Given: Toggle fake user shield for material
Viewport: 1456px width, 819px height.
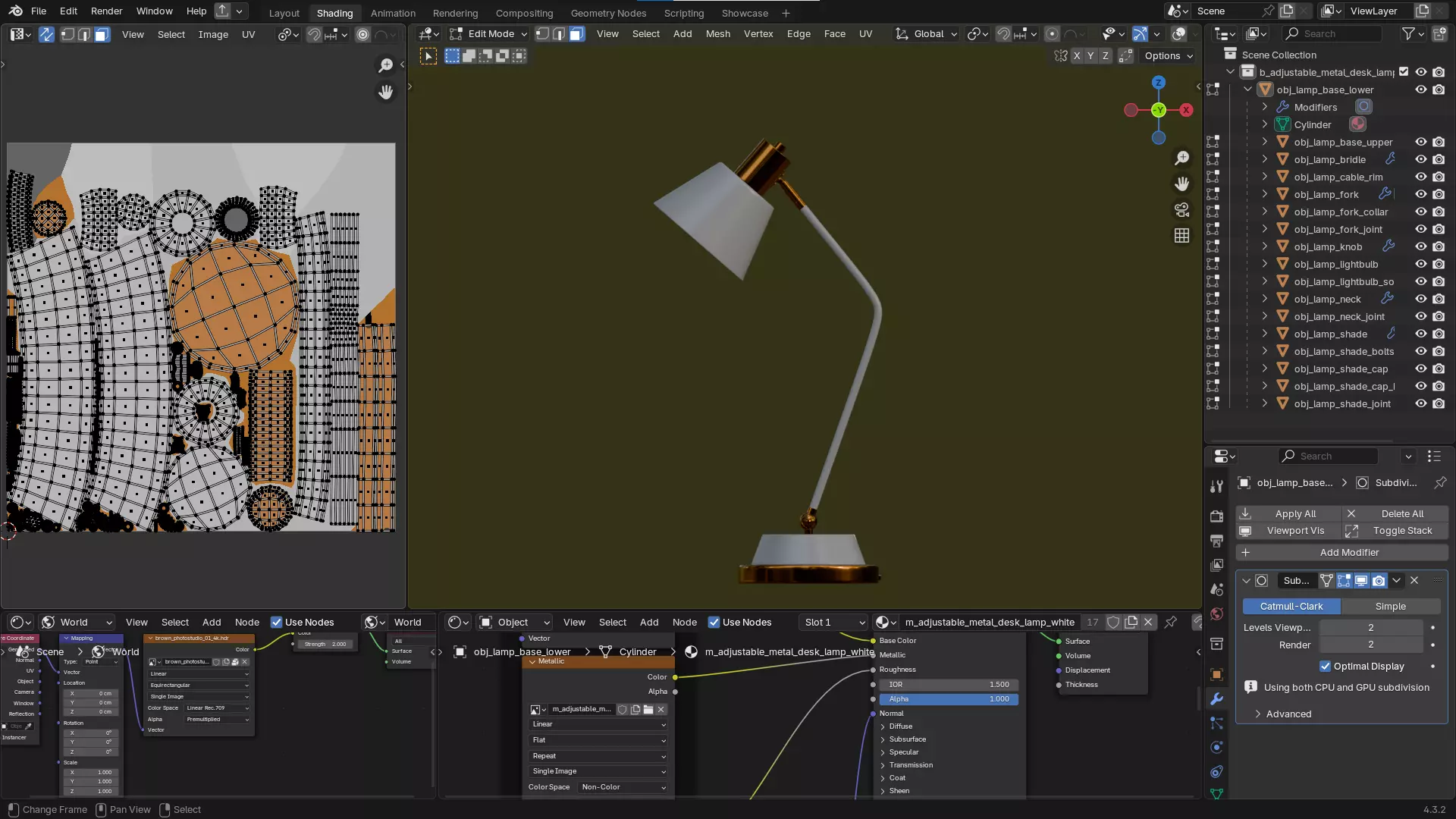Looking at the screenshot, I should pyautogui.click(x=1112, y=622).
